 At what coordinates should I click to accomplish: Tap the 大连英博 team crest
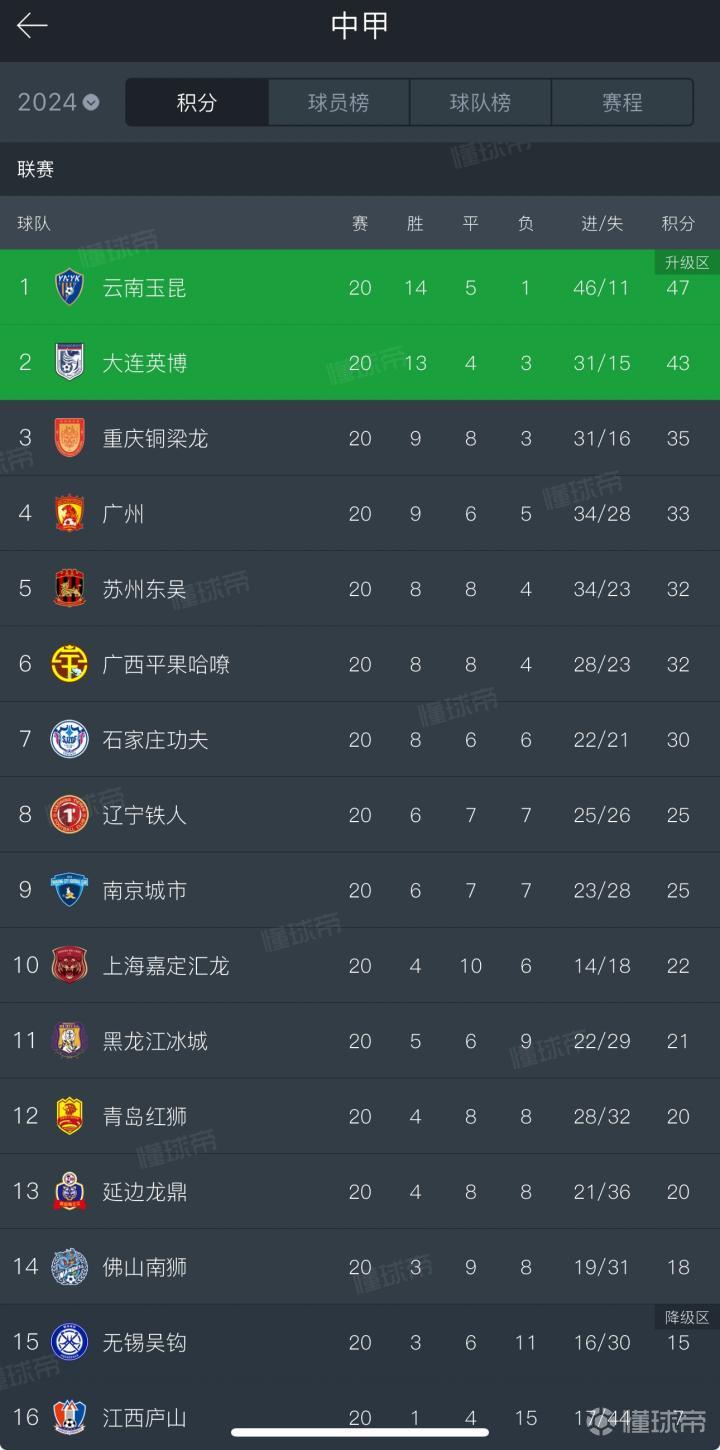69,363
